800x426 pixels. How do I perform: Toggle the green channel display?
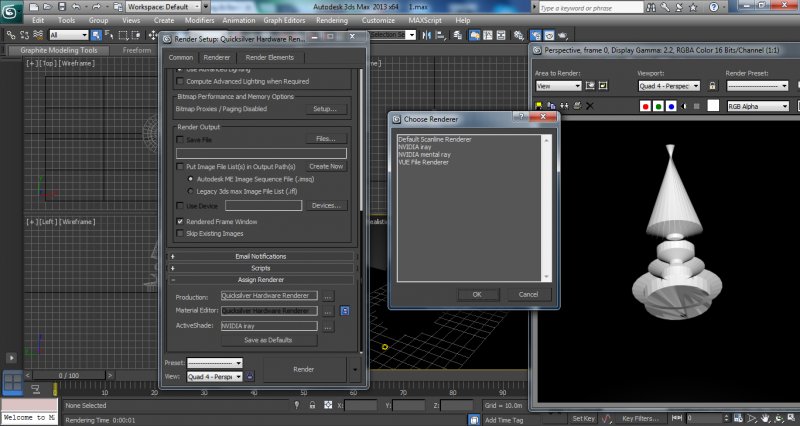pos(658,106)
